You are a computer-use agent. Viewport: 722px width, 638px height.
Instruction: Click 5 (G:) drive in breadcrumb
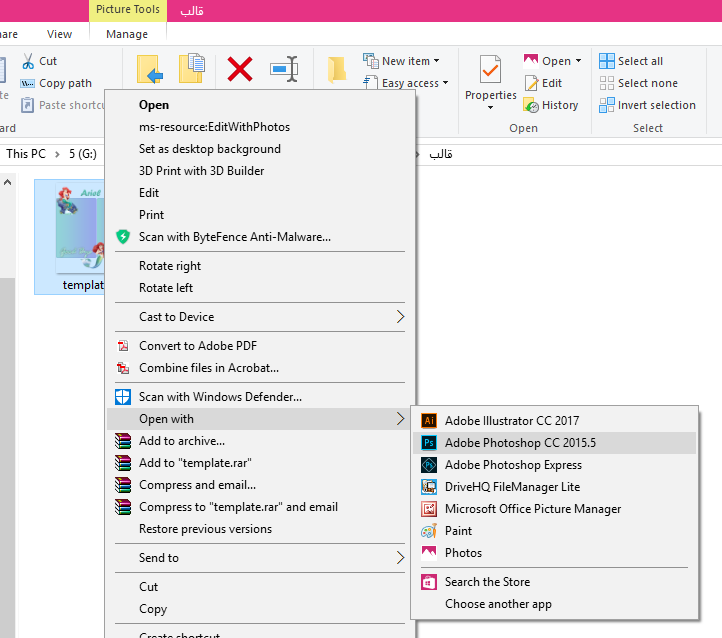[83, 154]
